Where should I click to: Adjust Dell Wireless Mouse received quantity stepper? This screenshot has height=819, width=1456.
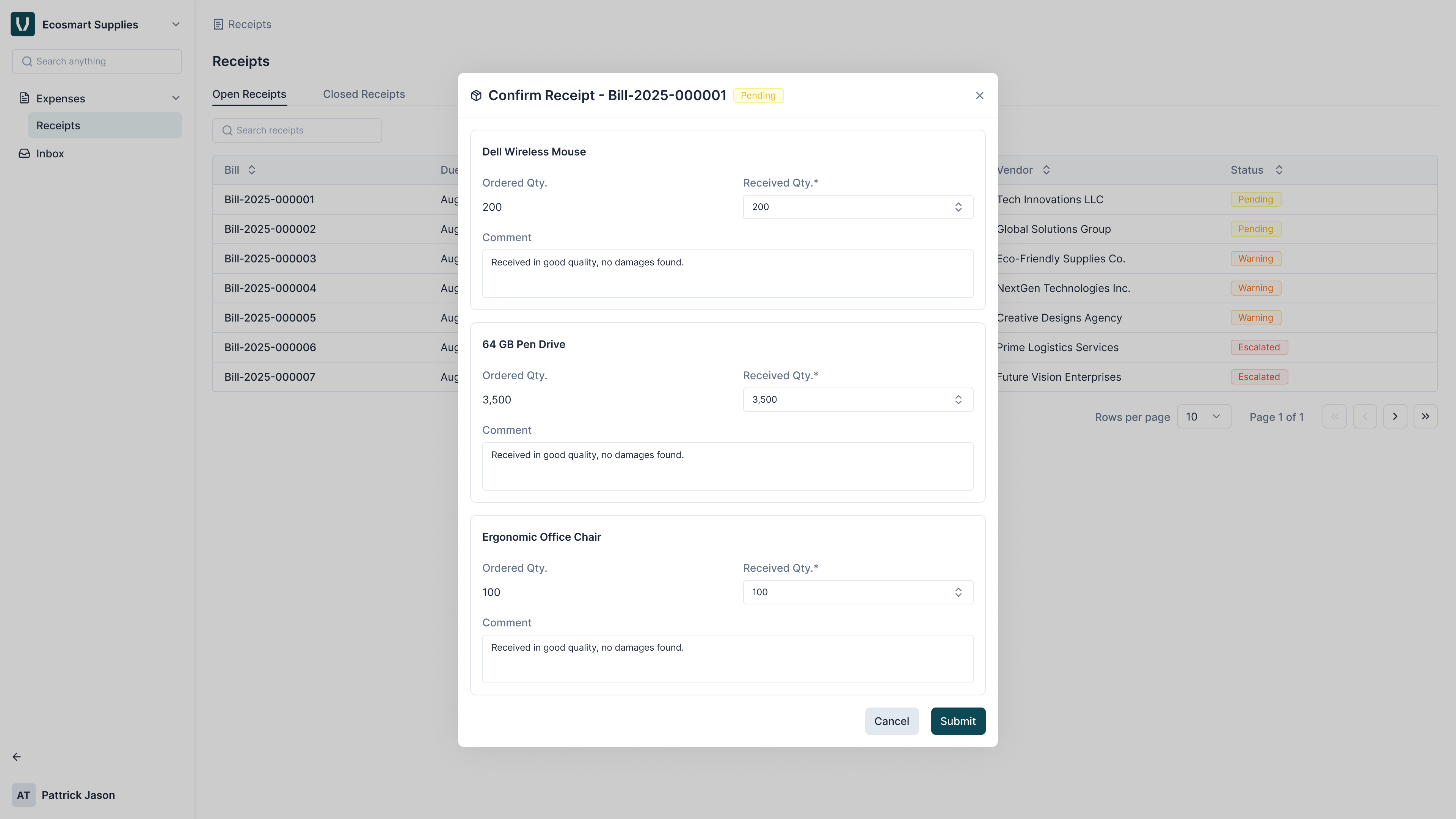tap(958, 207)
